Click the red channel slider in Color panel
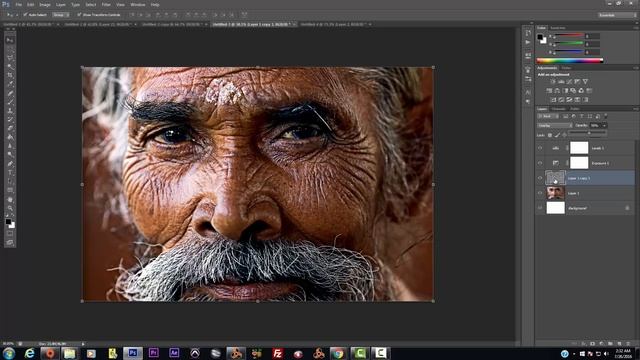This screenshot has height=360, width=640. (x=569, y=36)
